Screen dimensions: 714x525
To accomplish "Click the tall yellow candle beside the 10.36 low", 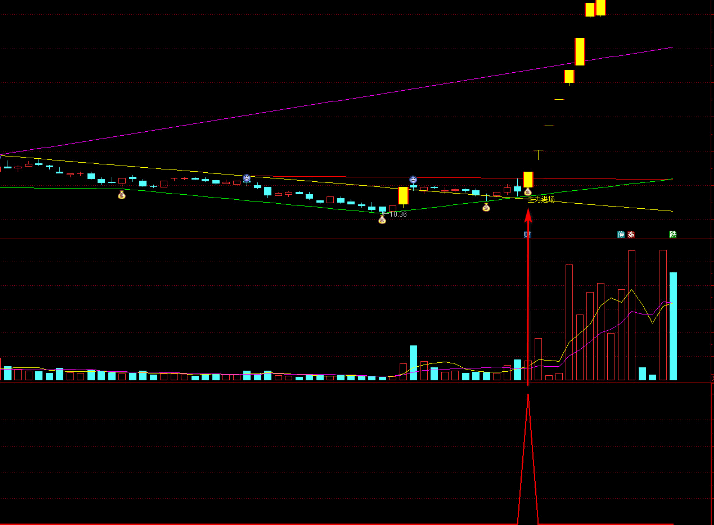I will tap(403, 196).
